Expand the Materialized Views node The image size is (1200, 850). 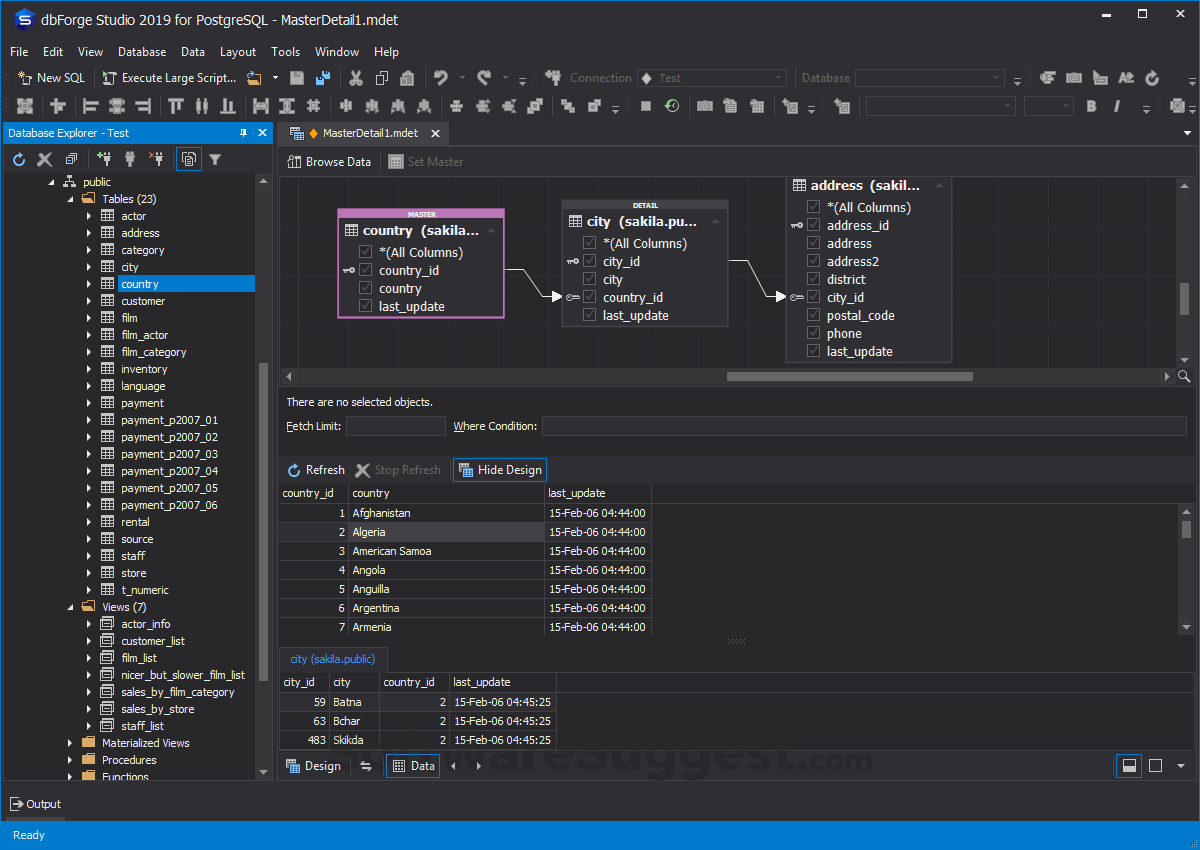69,742
